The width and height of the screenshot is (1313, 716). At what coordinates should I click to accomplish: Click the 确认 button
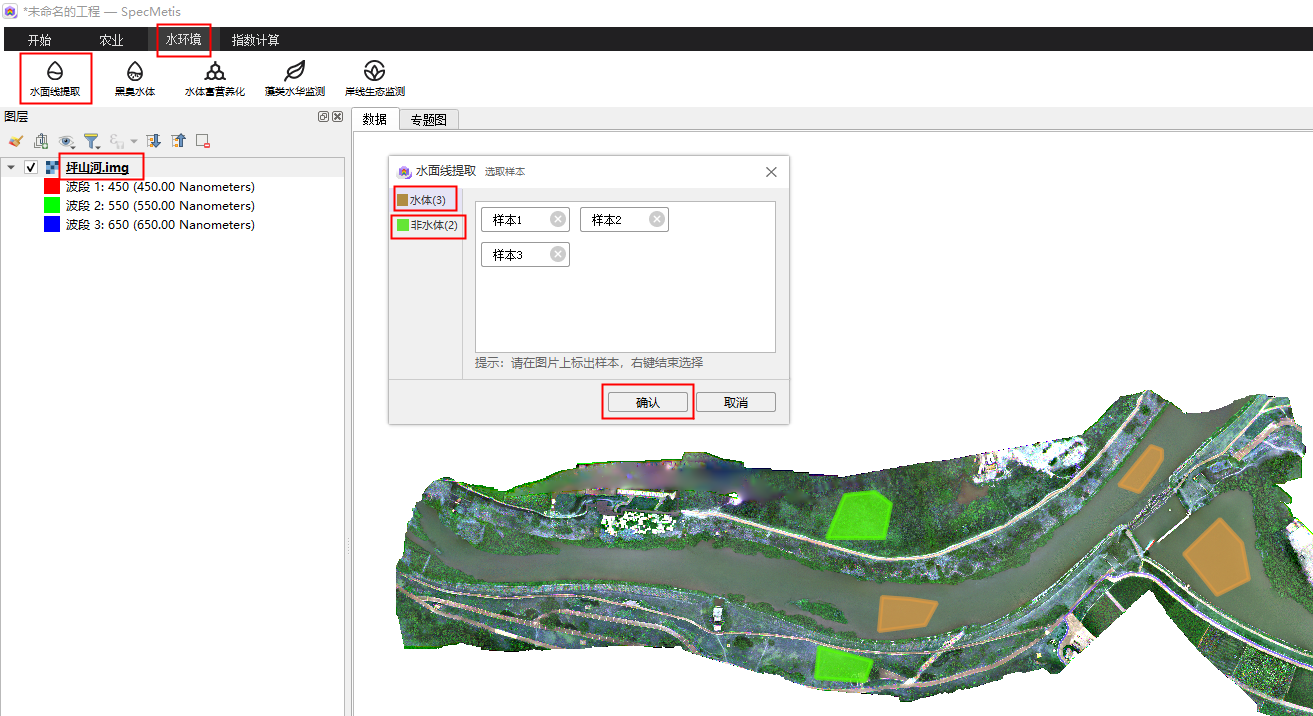647,402
